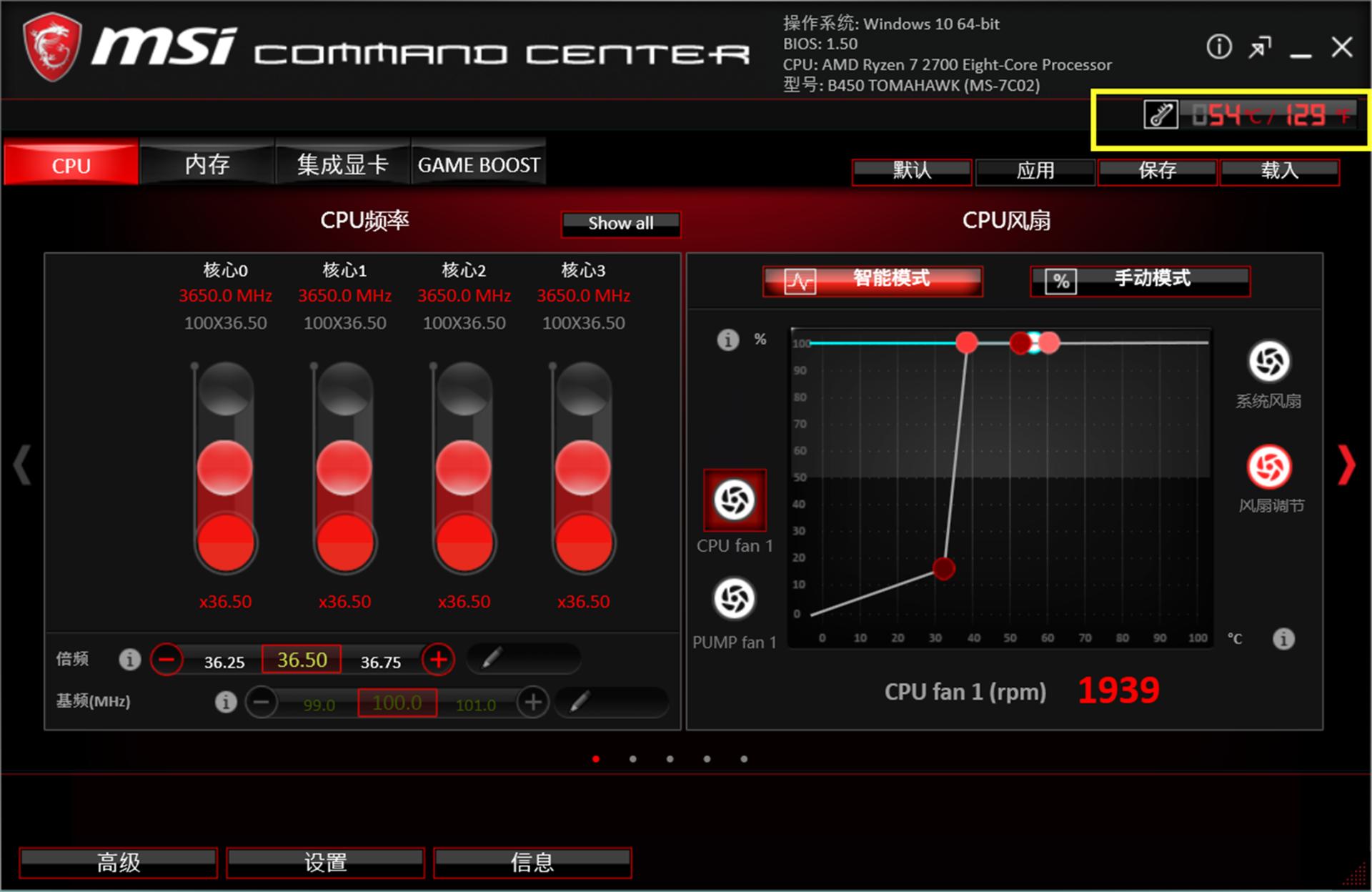1372x892 pixels.
Task: Open the system fan (系统风扇) icon
Action: coord(1268,362)
